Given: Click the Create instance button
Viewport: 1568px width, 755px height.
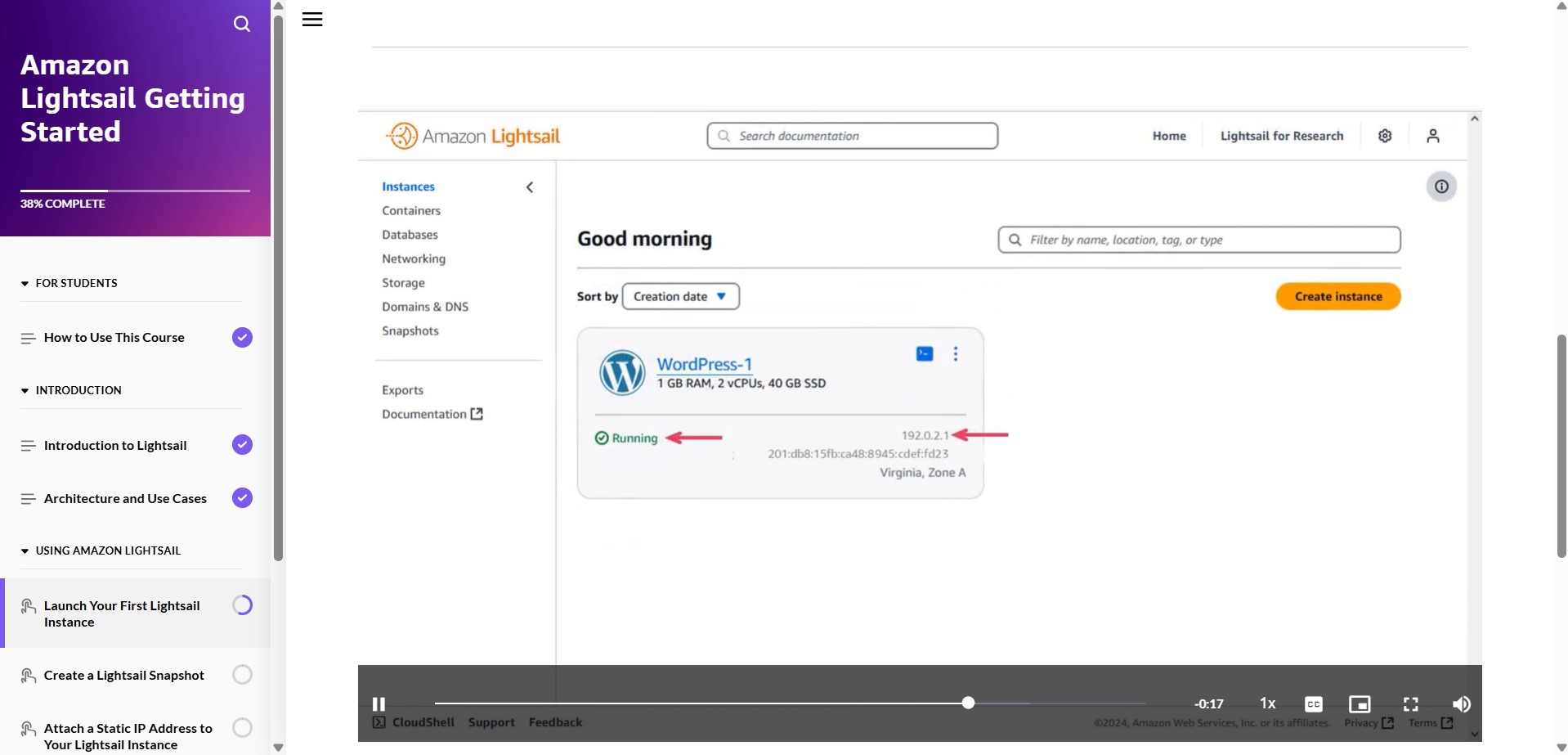Looking at the screenshot, I should tap(1338, 296).
